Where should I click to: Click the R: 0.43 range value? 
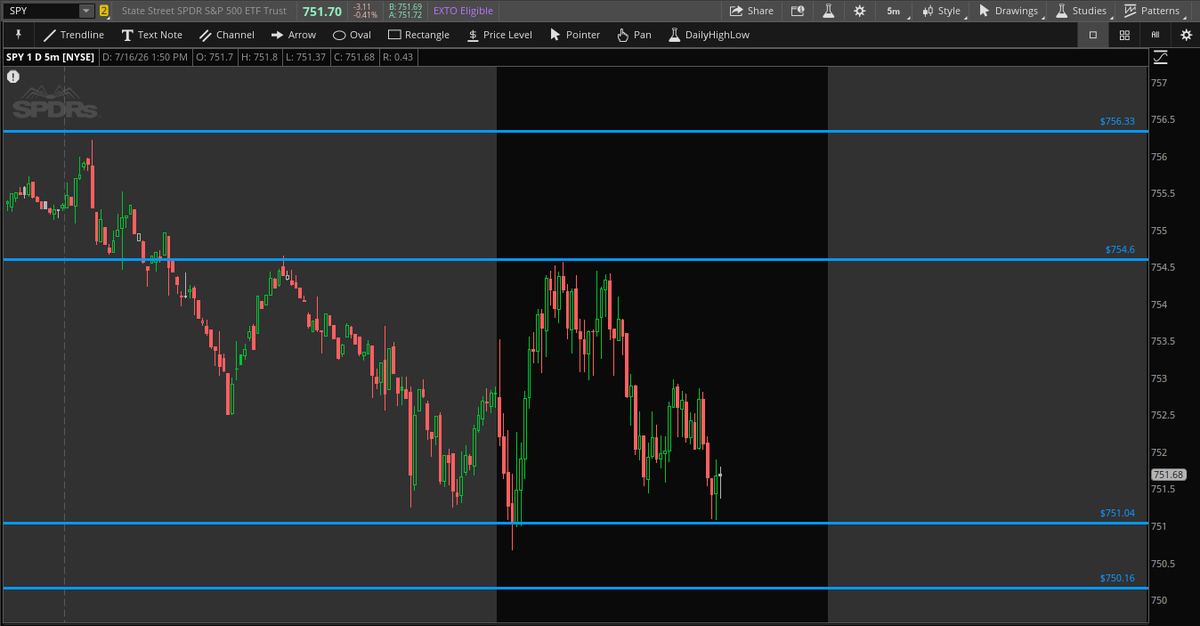[396, 57]
